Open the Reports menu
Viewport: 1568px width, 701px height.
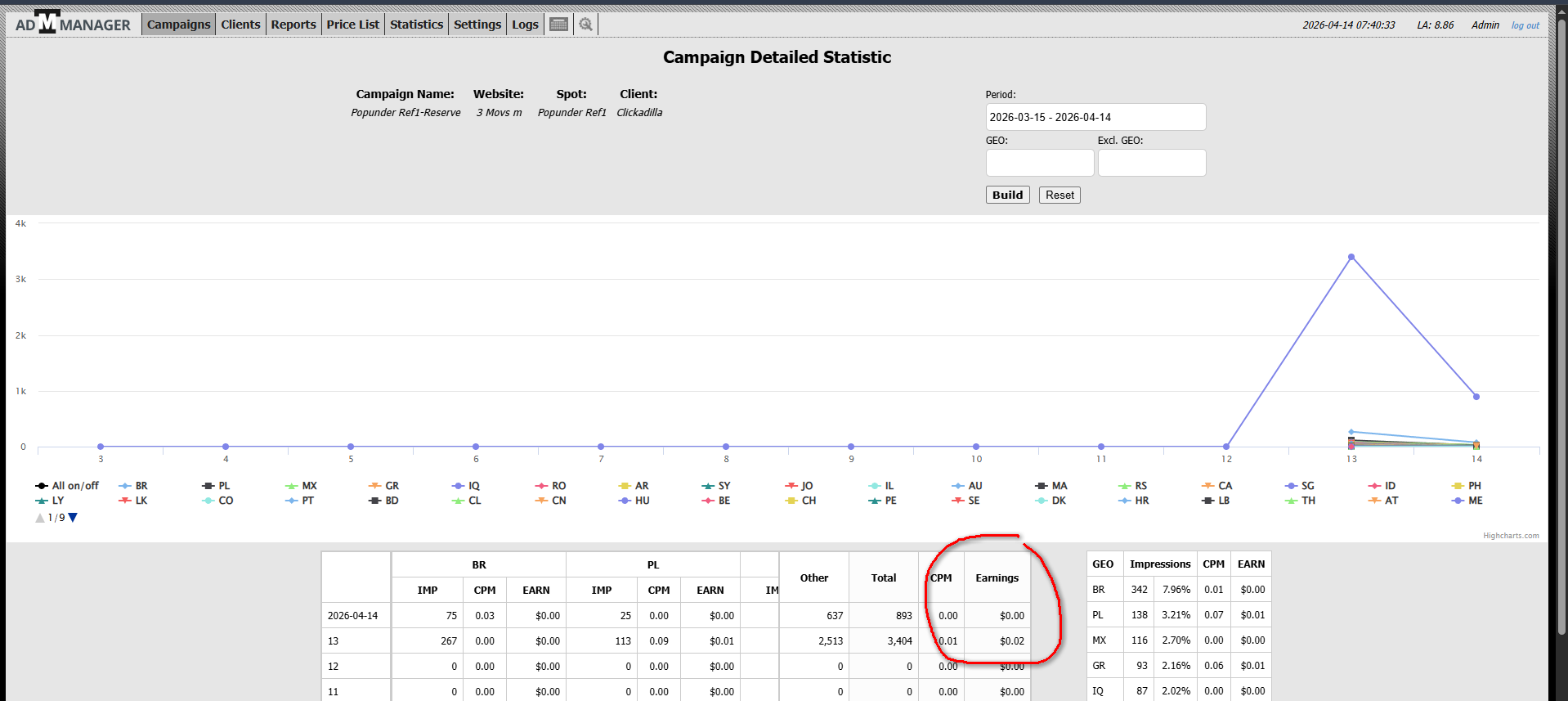[293, 25]
